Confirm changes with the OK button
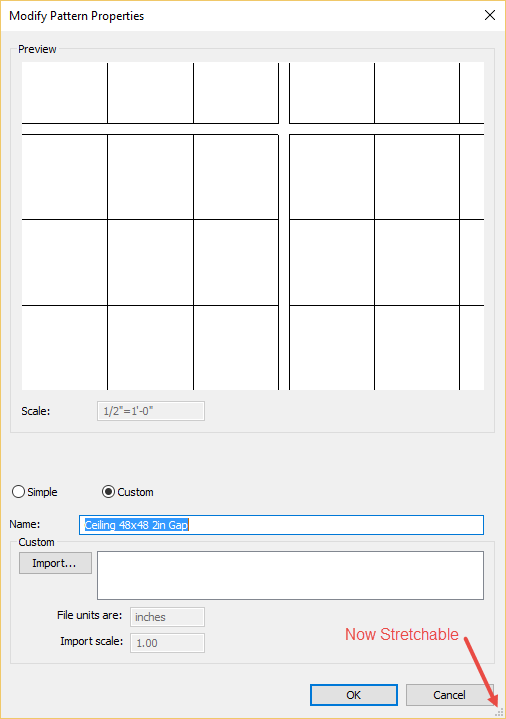 (354, 695)
